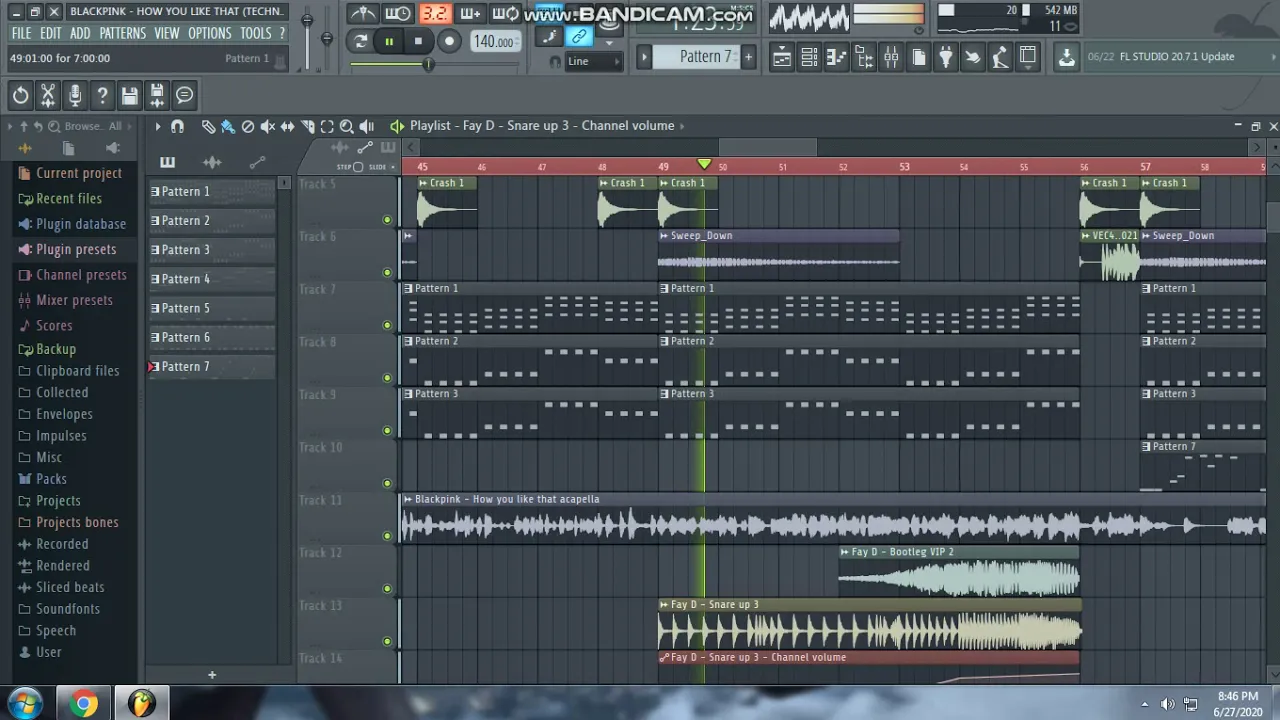
Task: Click the main pitch slider knob
Action: click(327, 39)
